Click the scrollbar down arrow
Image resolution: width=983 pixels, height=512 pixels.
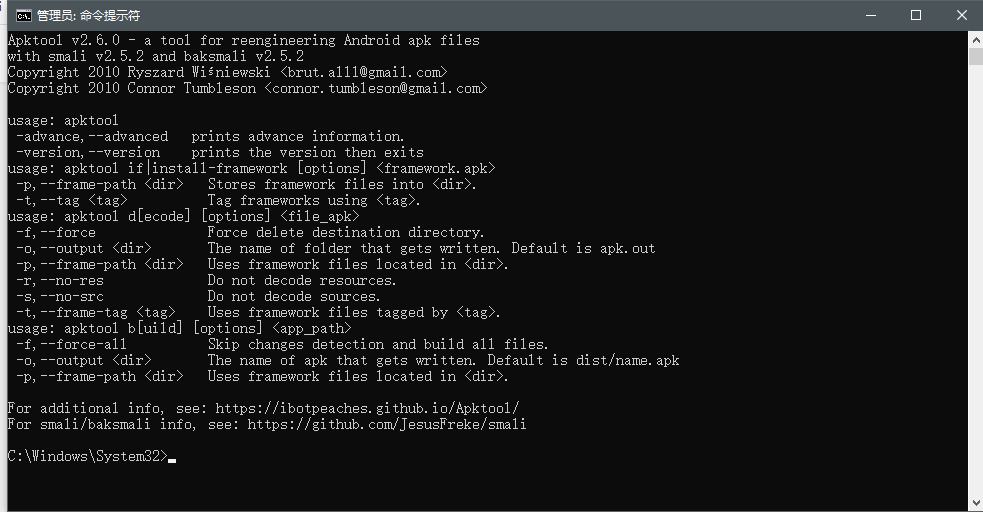976,502
